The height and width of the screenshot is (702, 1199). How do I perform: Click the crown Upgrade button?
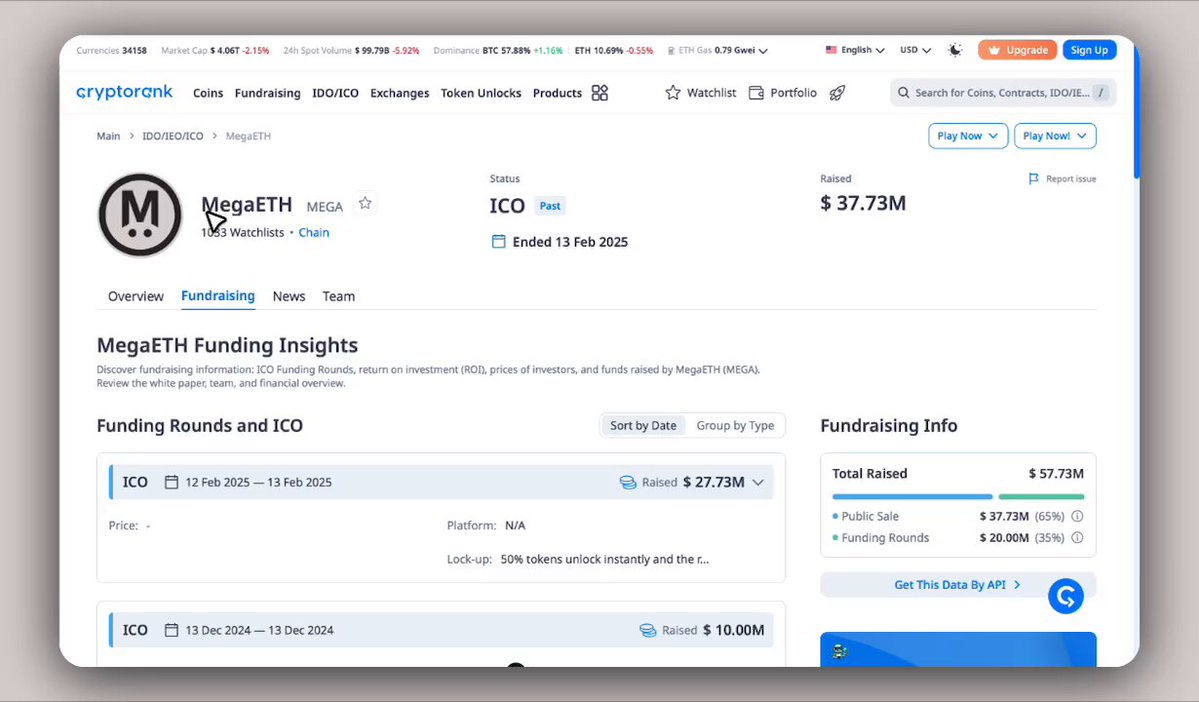pos(1018,50)
